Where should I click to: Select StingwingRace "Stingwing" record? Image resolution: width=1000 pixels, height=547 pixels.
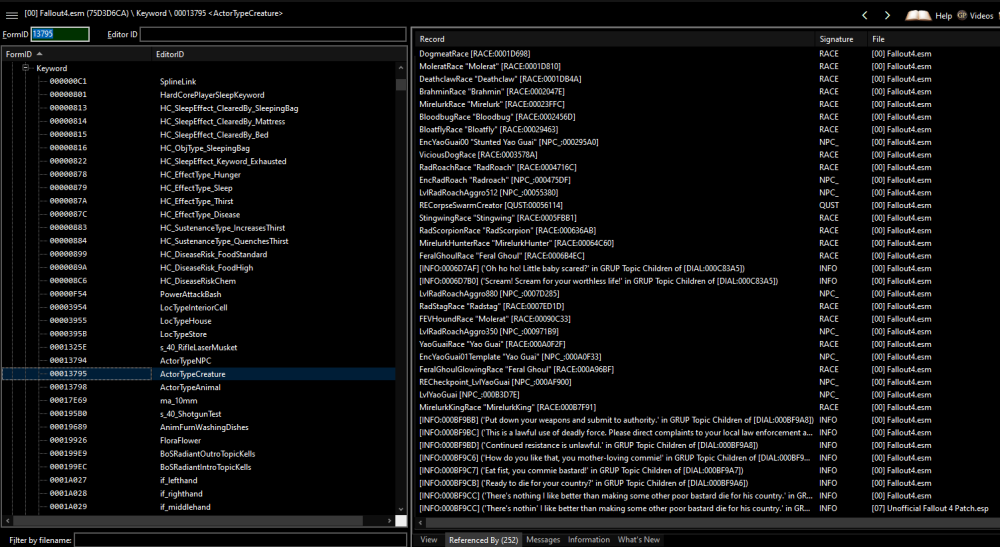[707, 218]
